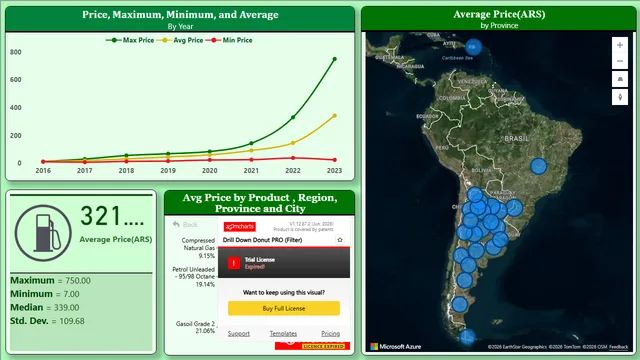
Task: Click the Trial License Expired message
Action: coord(260,263)
